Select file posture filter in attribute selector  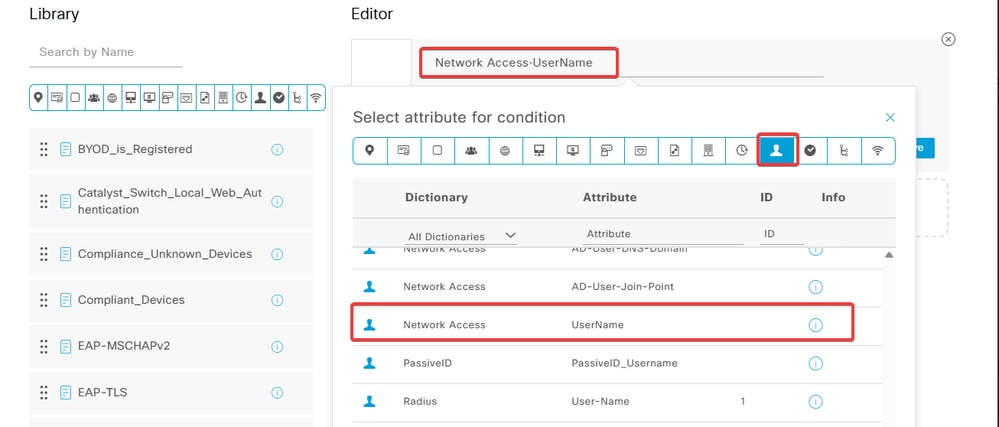[x=674, y=150]
